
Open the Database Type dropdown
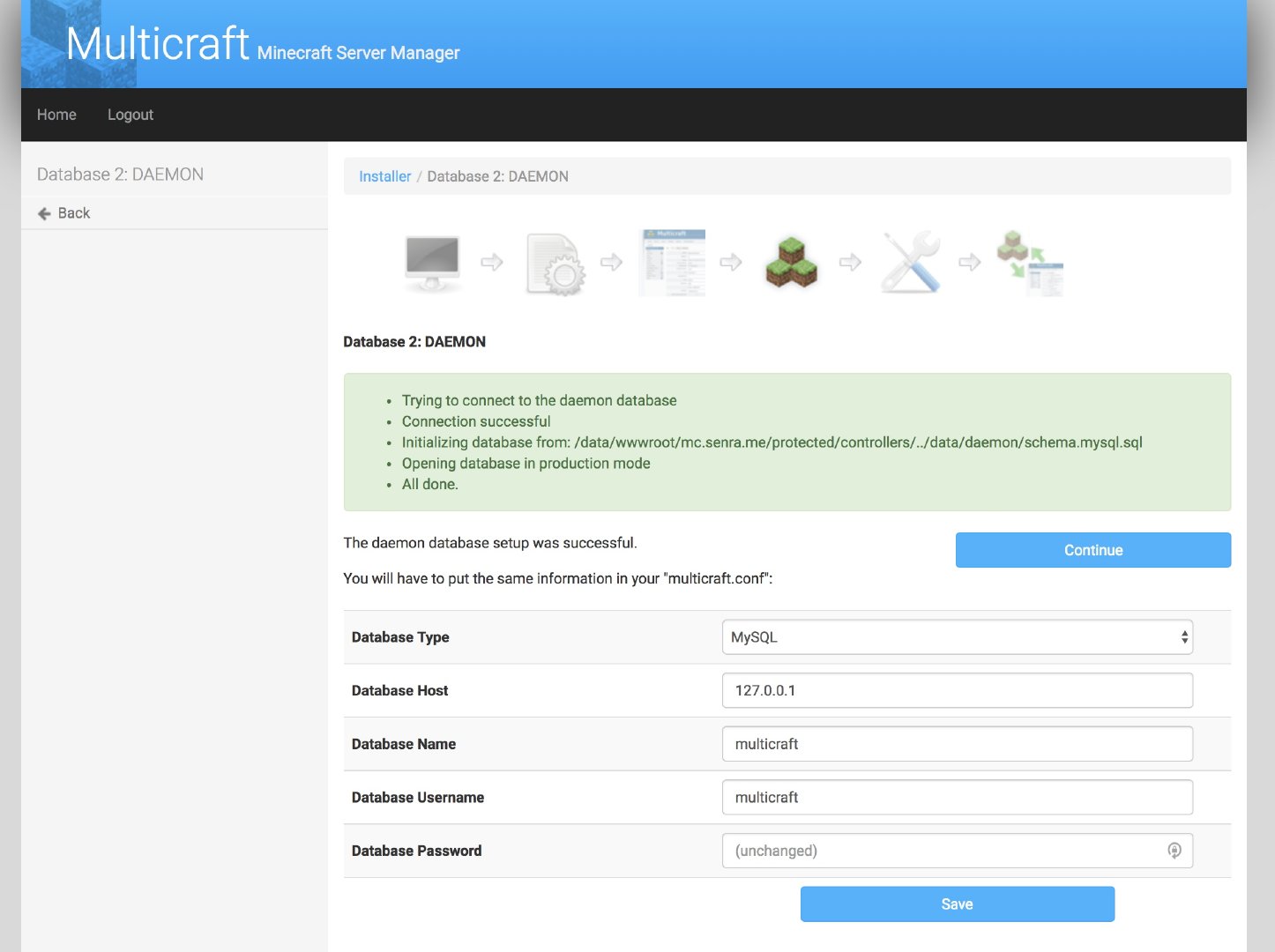pyautogui.click(x=956, y=637)
